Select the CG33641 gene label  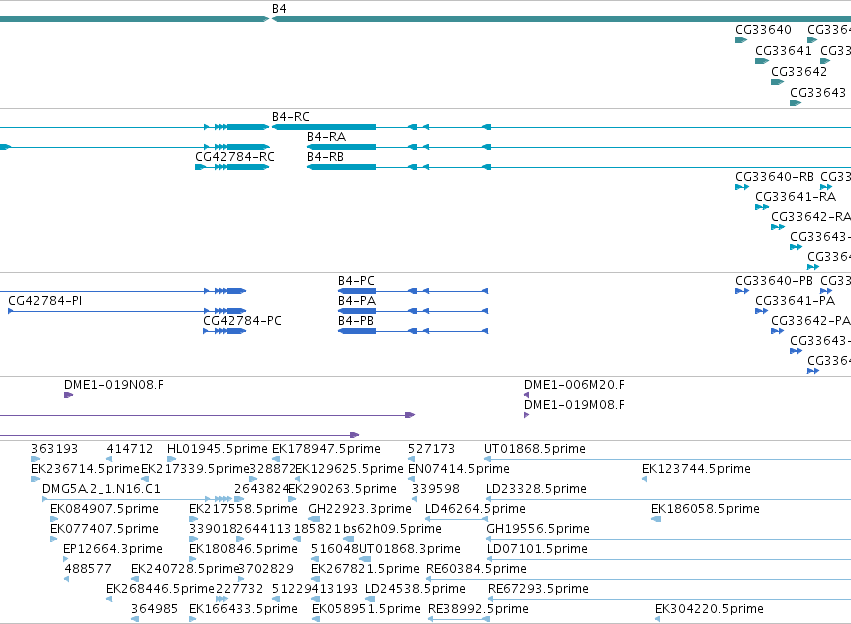point(783,51)
